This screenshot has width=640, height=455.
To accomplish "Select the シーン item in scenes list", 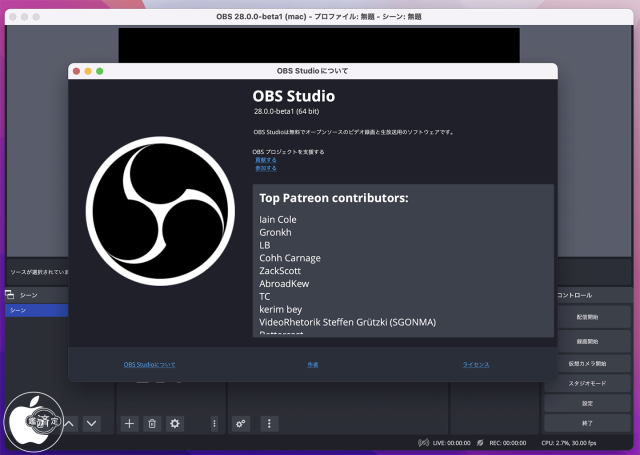I will click(37, 311).
